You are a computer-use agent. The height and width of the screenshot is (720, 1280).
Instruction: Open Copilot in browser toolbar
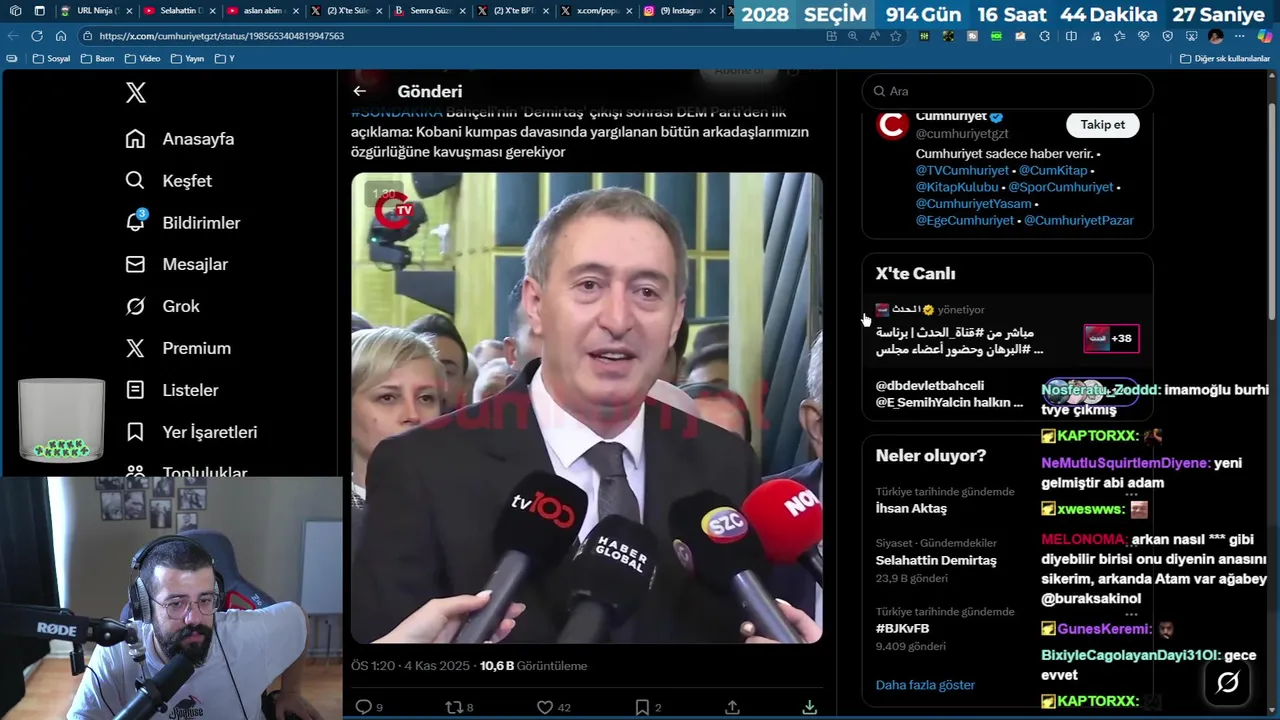coord(1264,36)
